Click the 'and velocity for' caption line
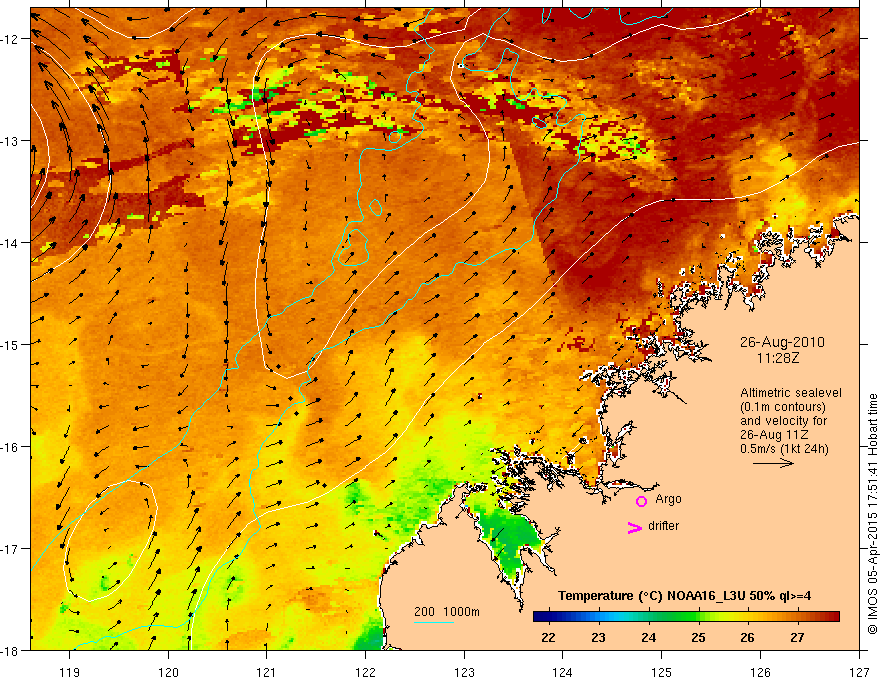The image size is (880, 680). [783, 421]
